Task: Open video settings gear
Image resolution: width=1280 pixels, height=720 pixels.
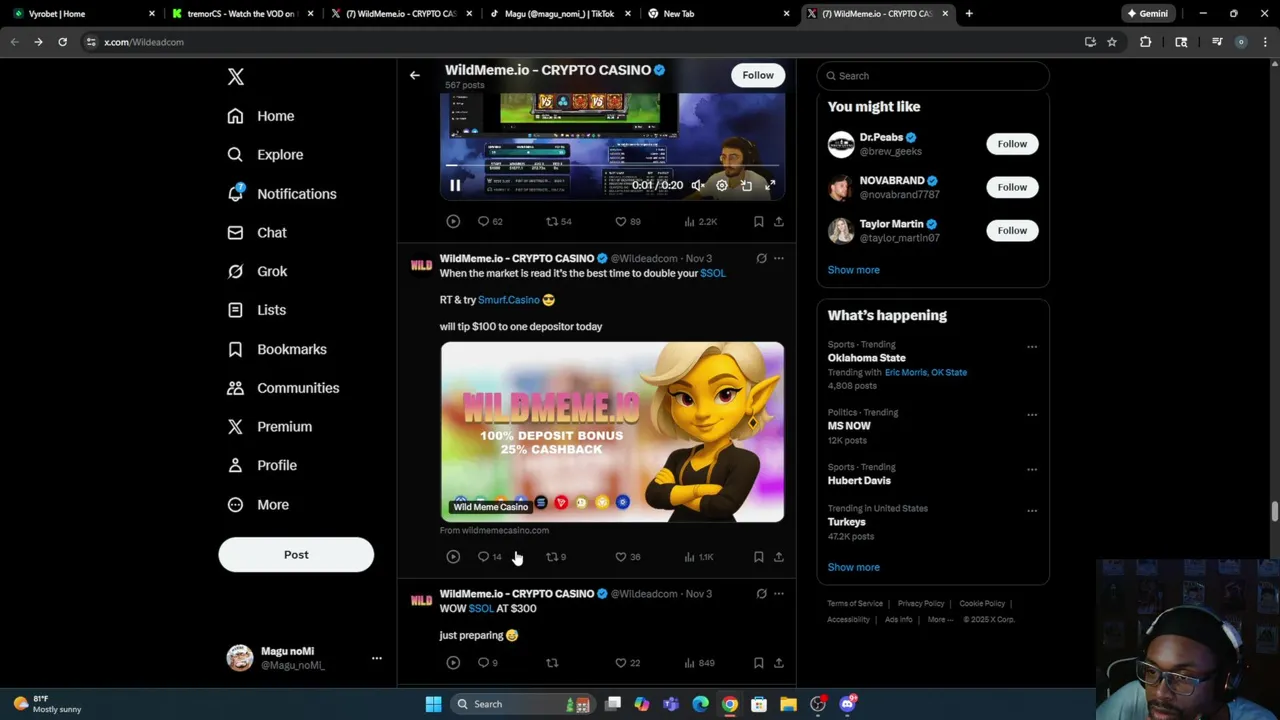Action: click(x=722, y=185)
